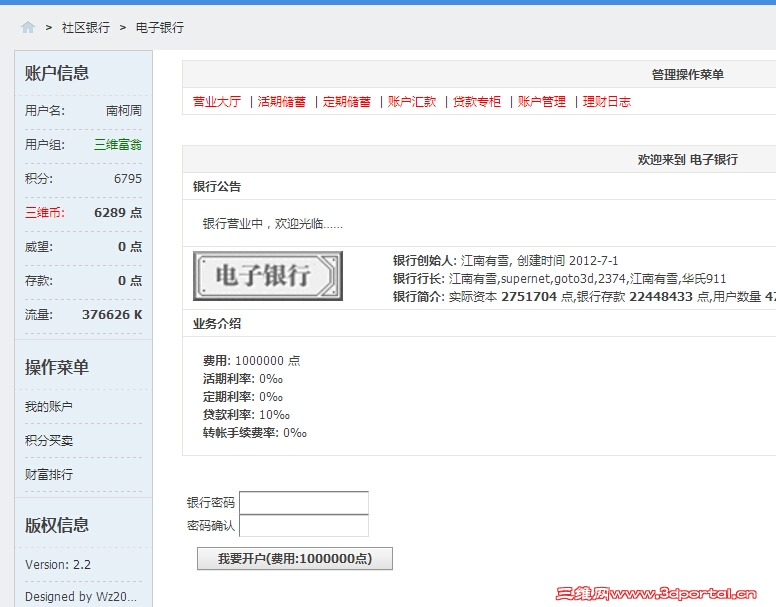Click the username 南柯周
Screen dimensions: 776x607
pyautogui.click(x=124, y=110)
